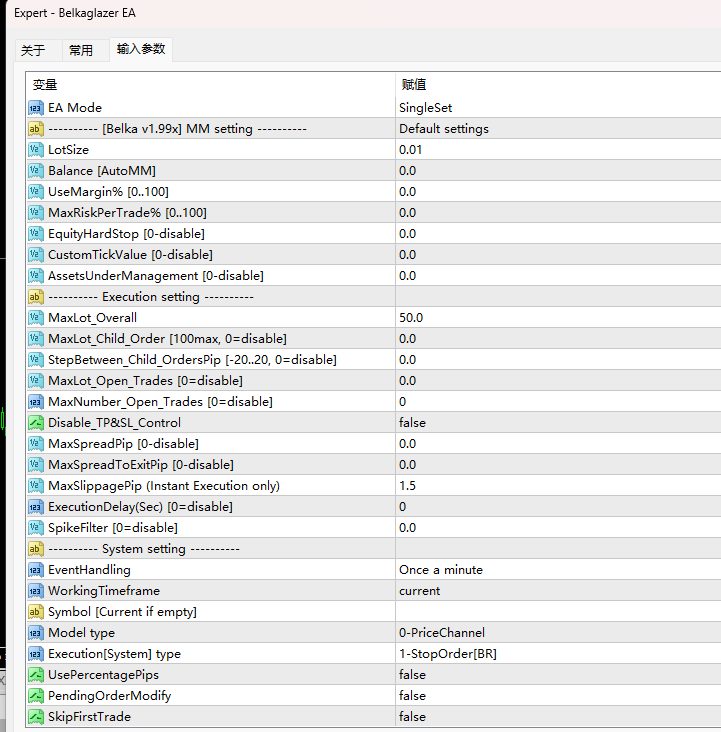Click the 赋值 column header
This screenshot has height=732, width=721.
pos(558,85)
